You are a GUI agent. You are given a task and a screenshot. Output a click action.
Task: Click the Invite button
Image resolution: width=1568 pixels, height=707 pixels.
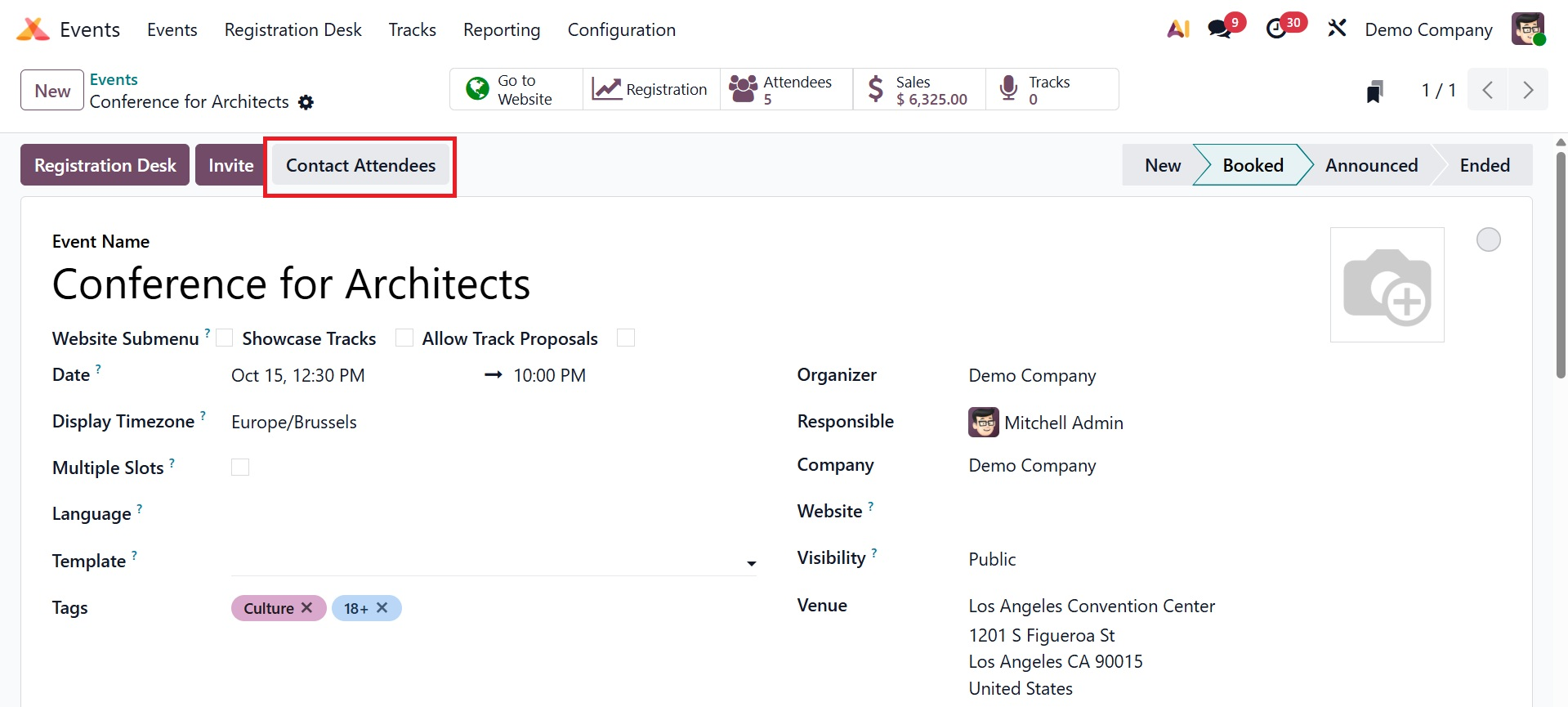coord(230,166)
